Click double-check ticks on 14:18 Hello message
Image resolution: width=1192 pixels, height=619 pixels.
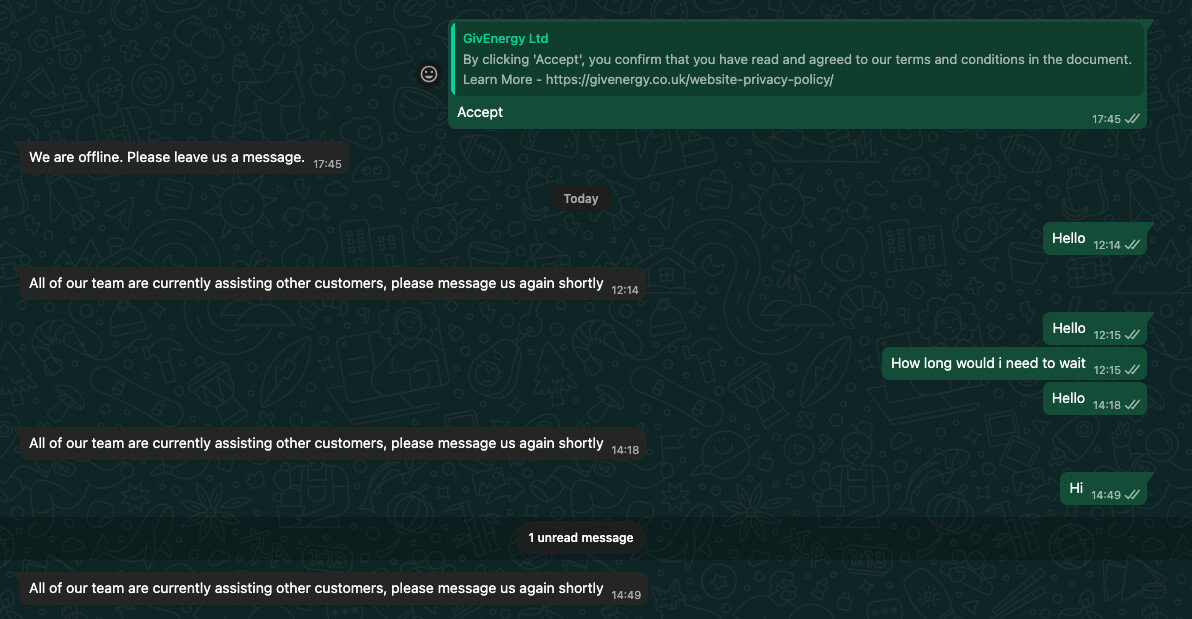(x=1133, y=405)
